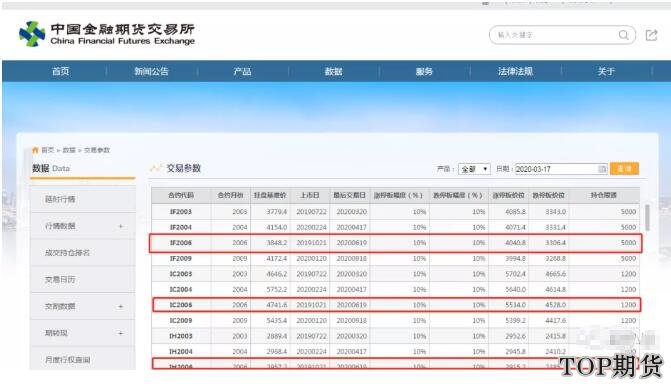
Task: Expand the 期转现 plus sign
Action: click(121, 333)
